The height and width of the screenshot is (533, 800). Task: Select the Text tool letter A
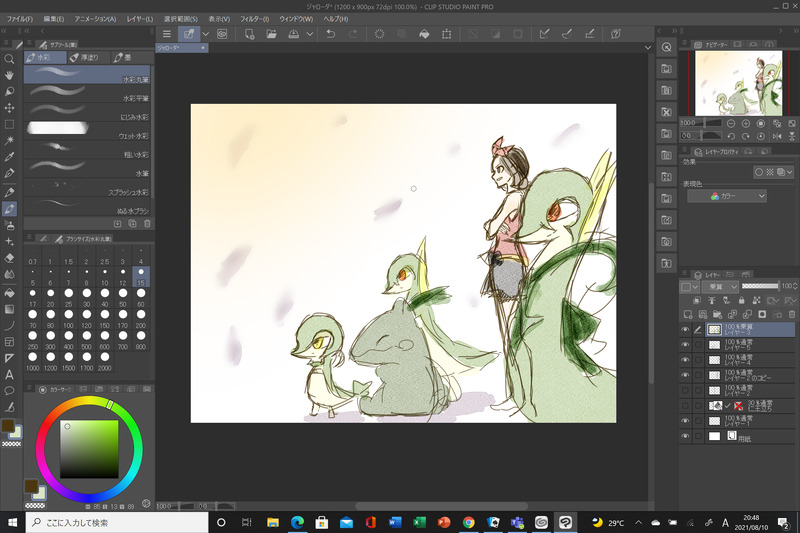9,375
